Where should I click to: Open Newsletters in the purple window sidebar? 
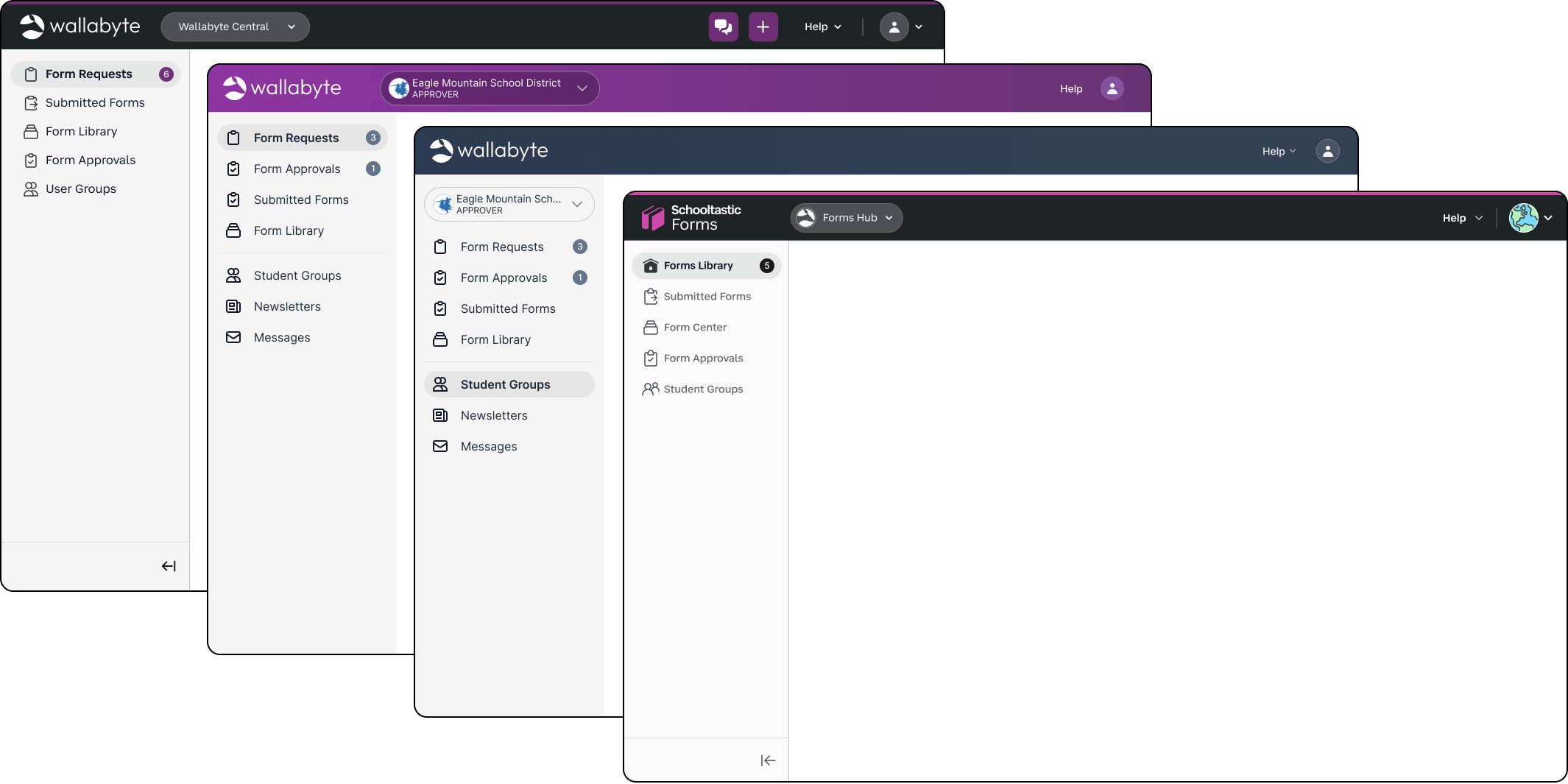pos(287,307)
